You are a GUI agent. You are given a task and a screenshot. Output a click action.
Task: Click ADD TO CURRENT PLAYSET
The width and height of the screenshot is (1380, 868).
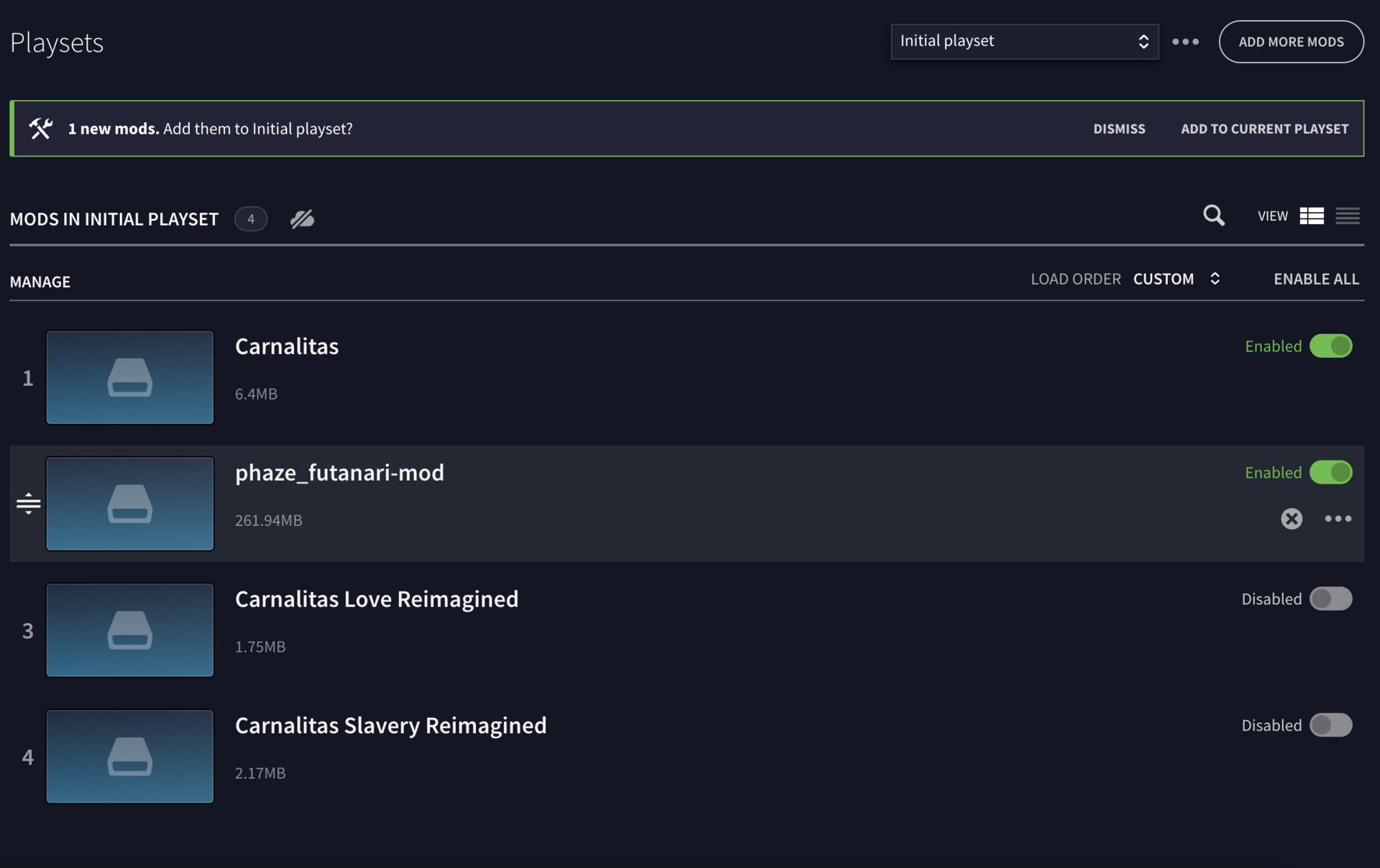click(1264, 129)
